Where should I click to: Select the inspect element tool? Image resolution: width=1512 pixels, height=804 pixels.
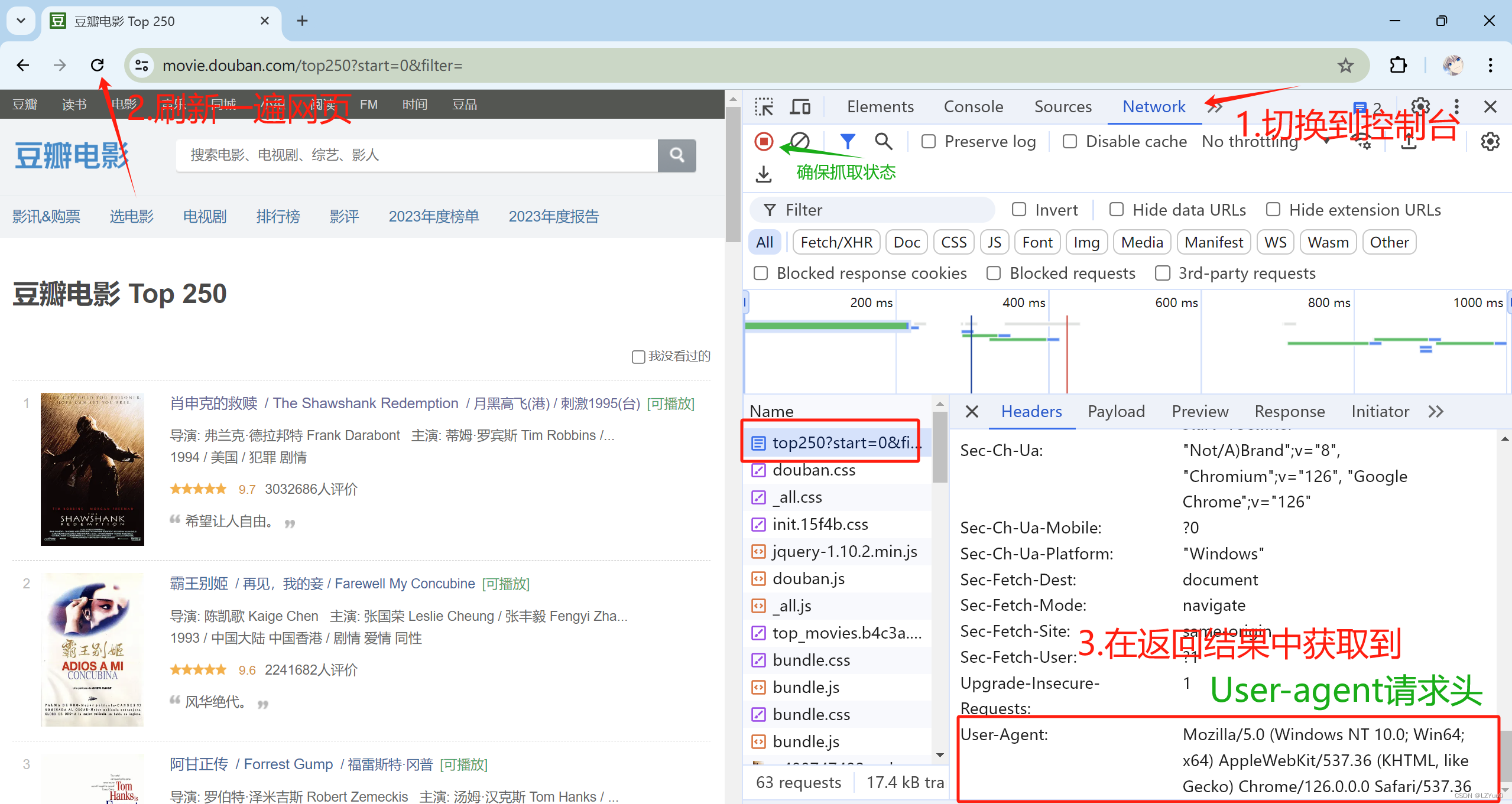click(764, 106)
